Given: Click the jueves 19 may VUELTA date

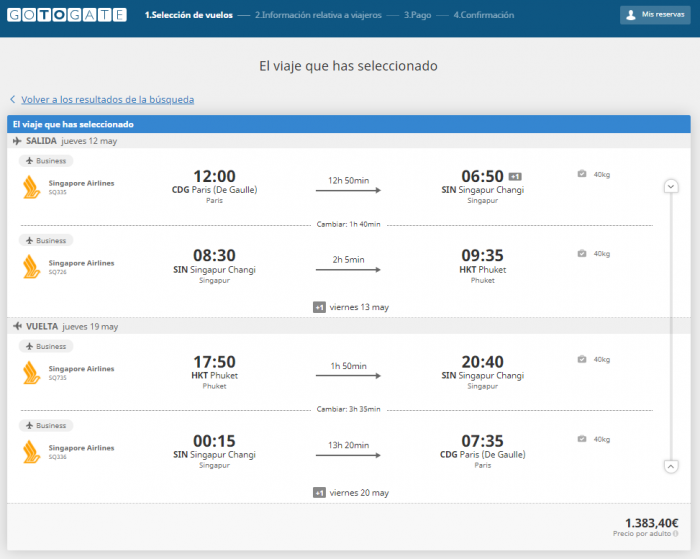Looking at the screenshot, I should coord(90,327).
